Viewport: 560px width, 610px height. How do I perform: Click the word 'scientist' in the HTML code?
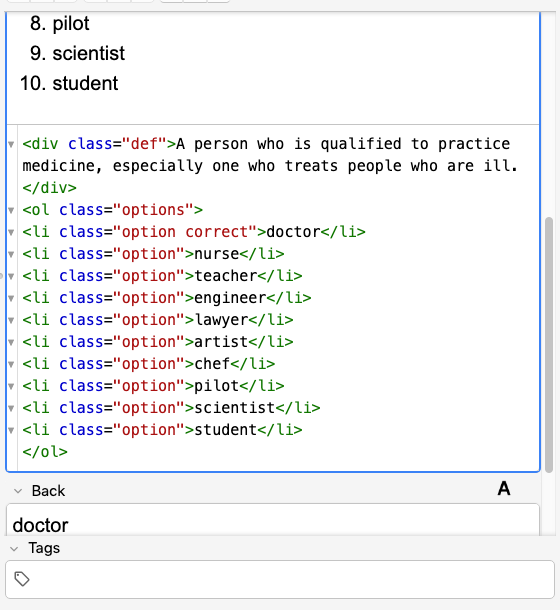click(235, 408)
